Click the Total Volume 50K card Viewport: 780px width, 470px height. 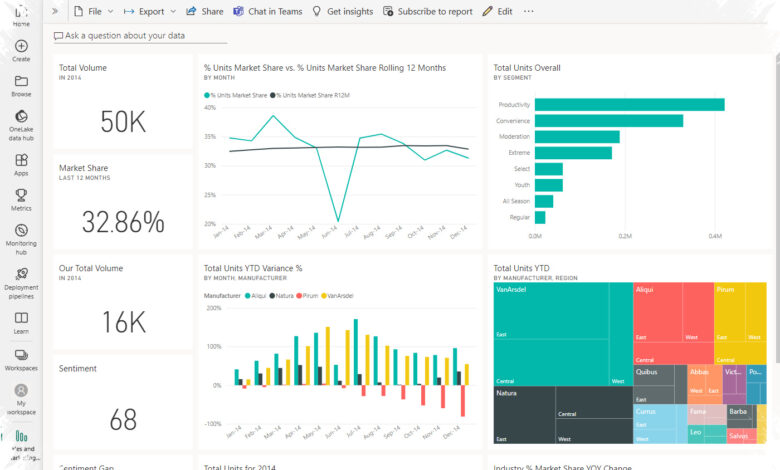tap(123, 102)
